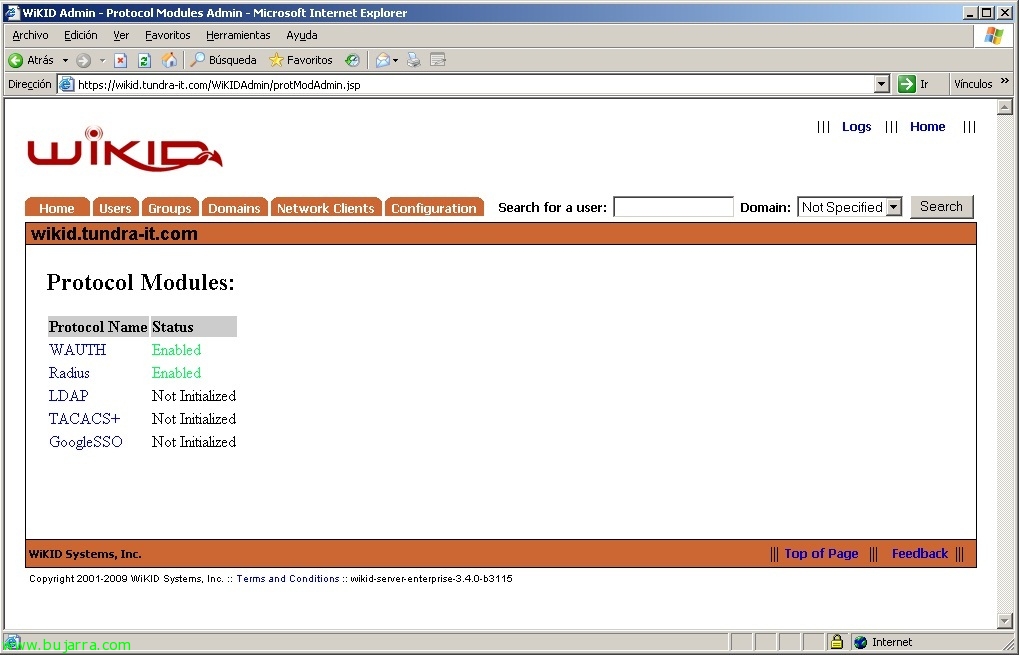Open forward history dropdown arrow
Screen dimensions: 1019x655
pos(102,60)
